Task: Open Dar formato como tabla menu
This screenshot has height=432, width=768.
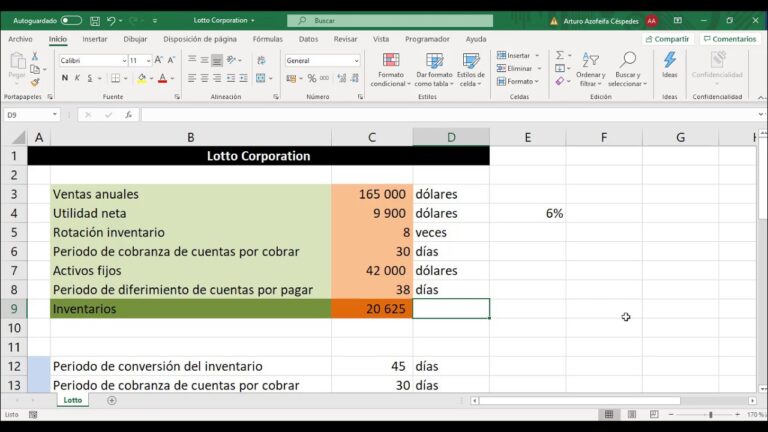Action: (x=433, y=70)
